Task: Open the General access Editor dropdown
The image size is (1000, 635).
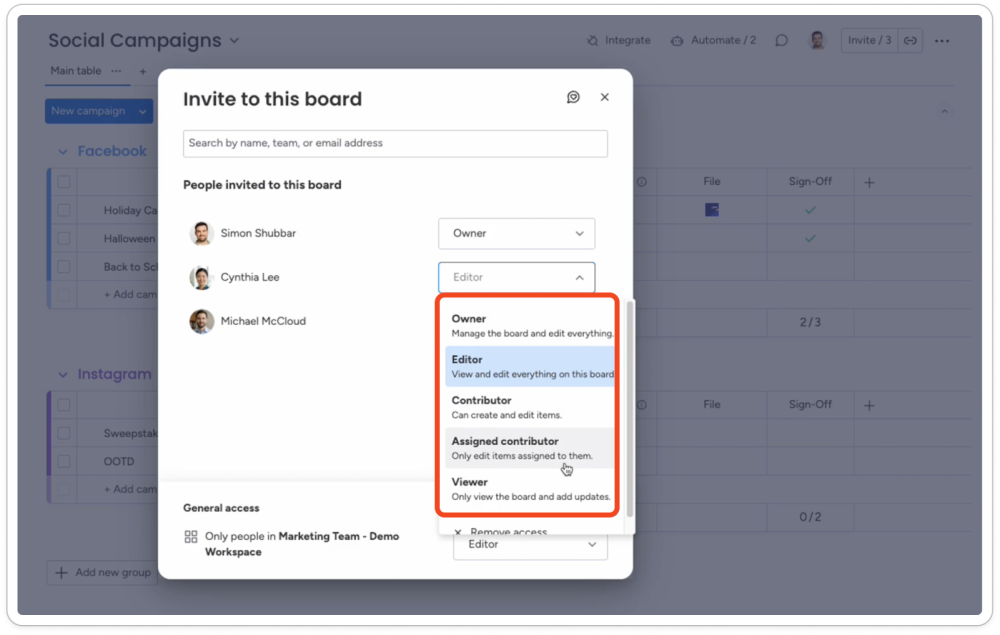Action: (530, 544)
